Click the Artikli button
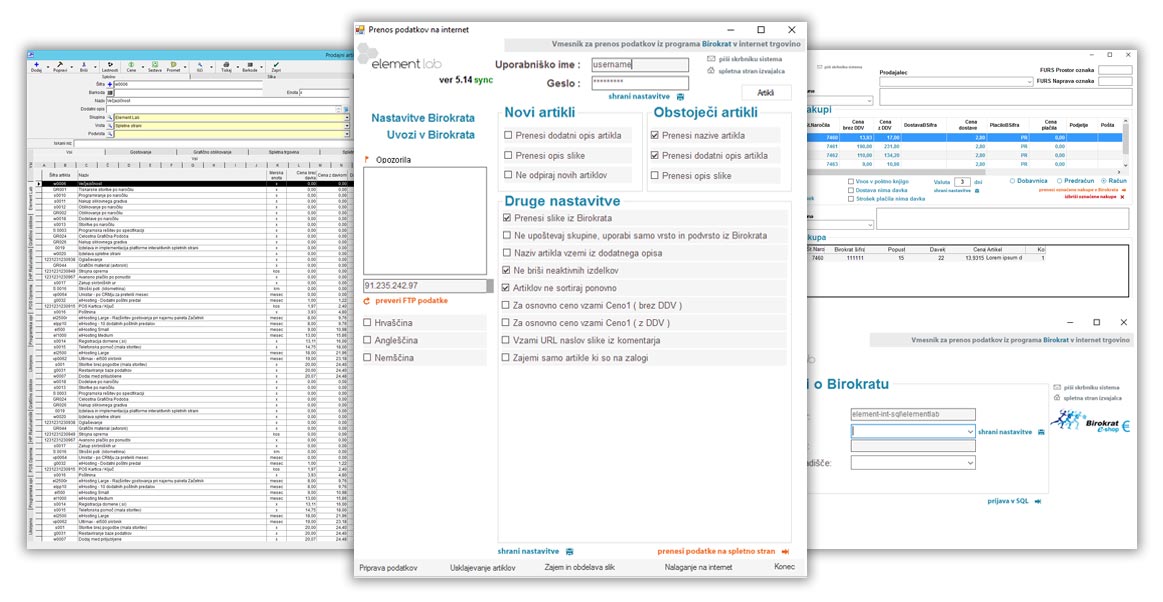 [766, 93]
